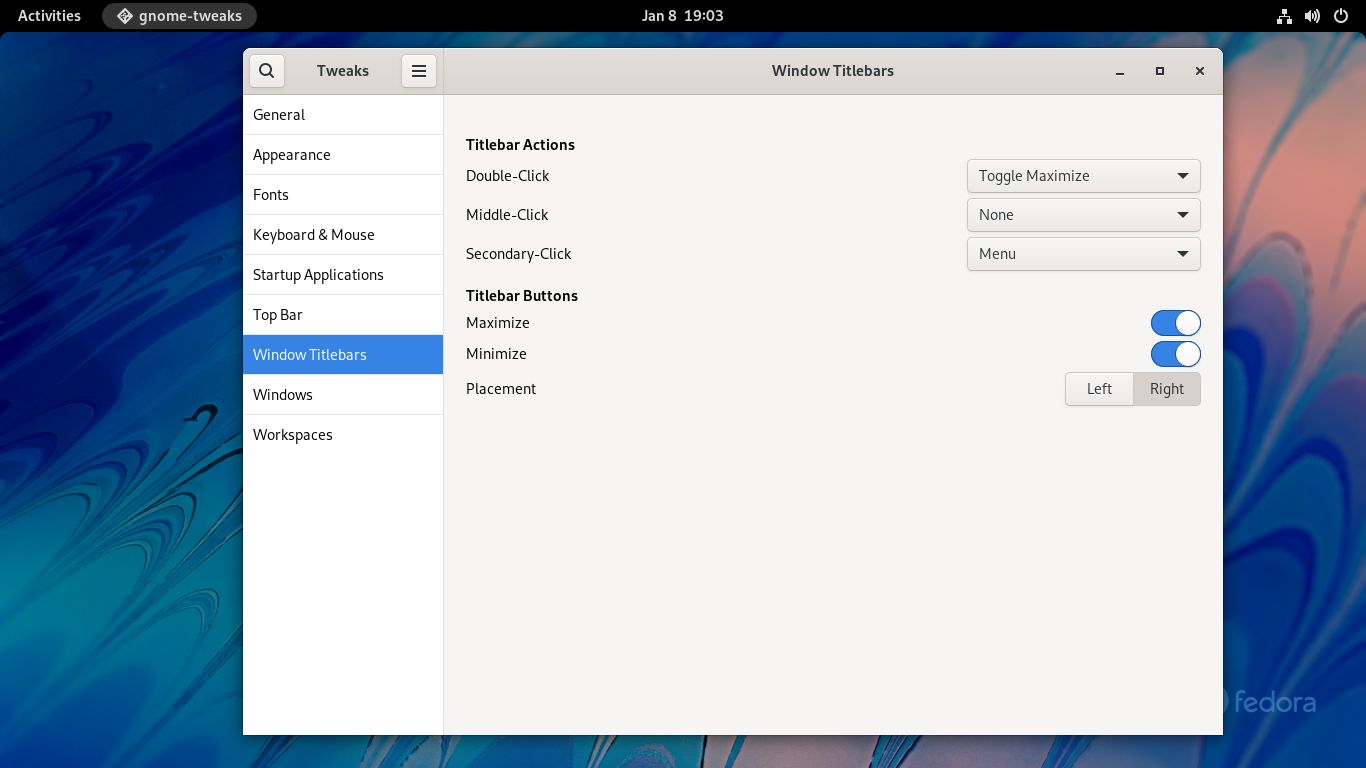Viewport: 1366px width, 768px height.
Task: Minimize the Tweaks window
Action: (x=1120, y=71)
